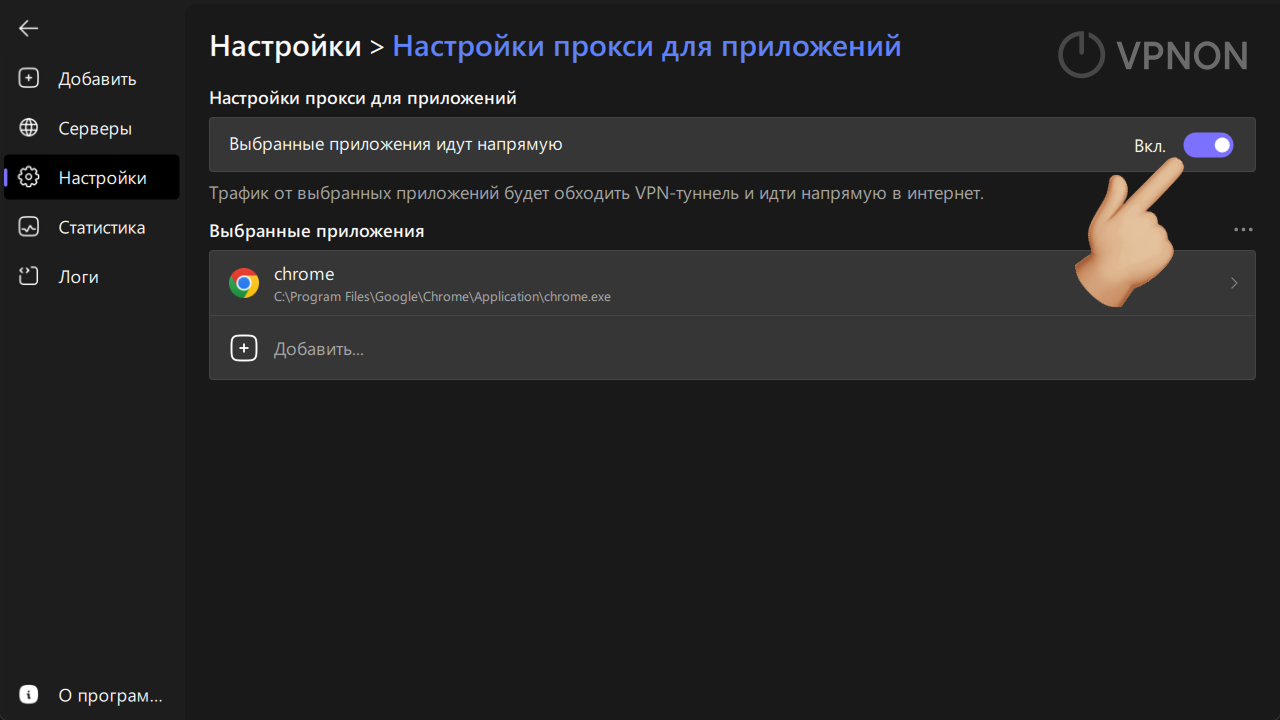Click the Chrome browser icon
The image size is (1280, 720).
point(244,283)
